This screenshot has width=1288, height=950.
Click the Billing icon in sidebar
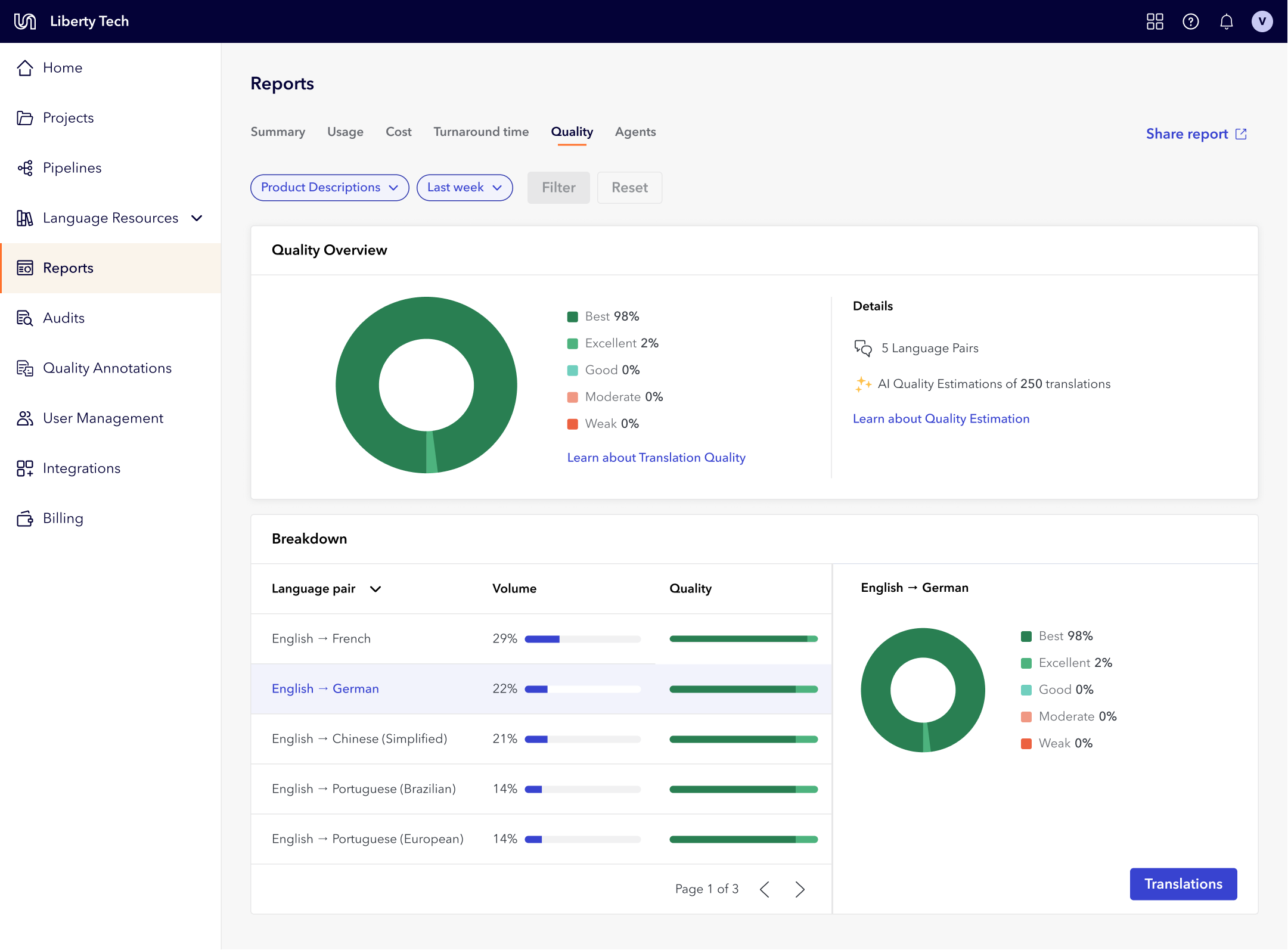tap(25, 518)
